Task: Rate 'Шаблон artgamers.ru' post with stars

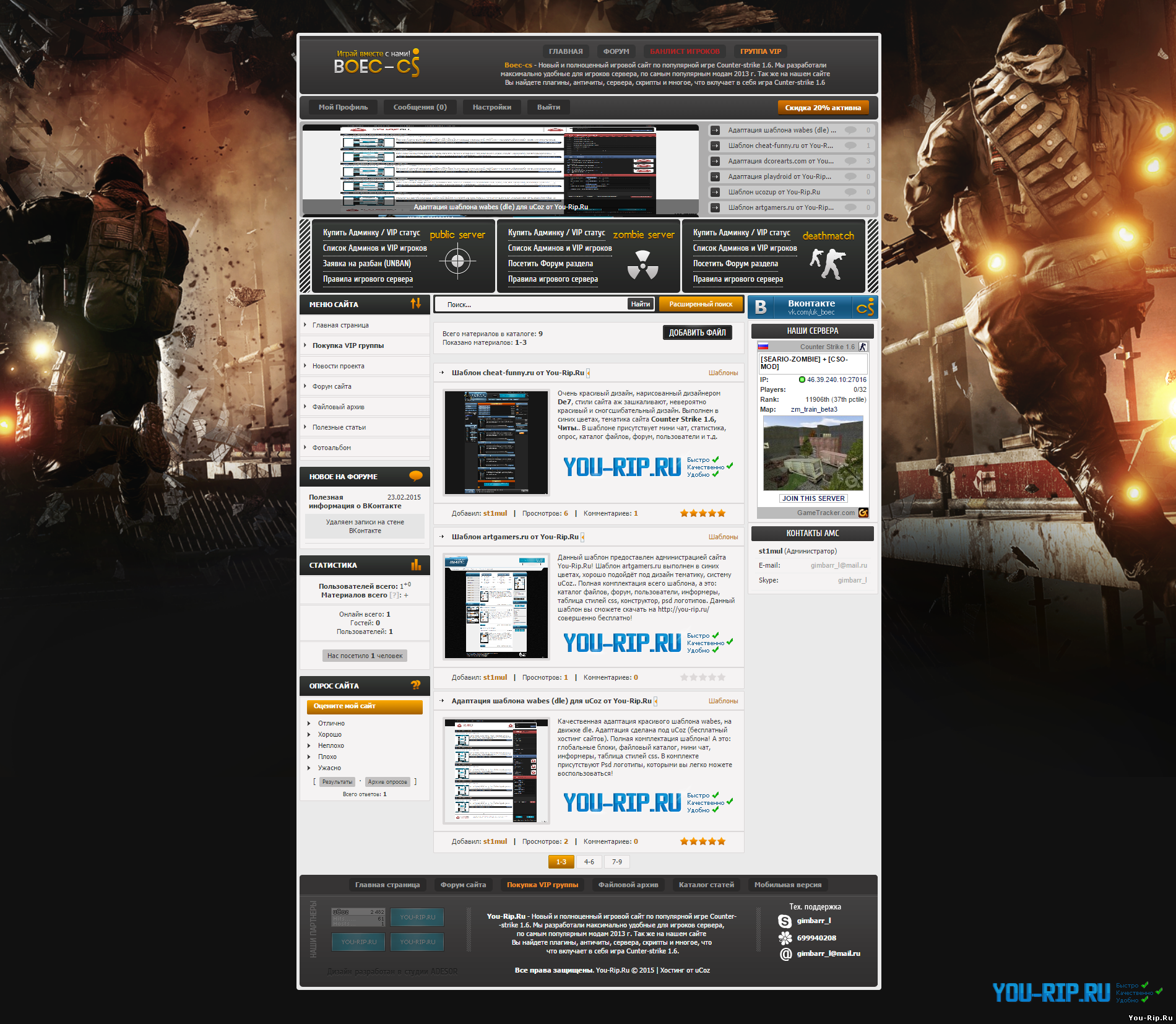Action: pos(703,677)
